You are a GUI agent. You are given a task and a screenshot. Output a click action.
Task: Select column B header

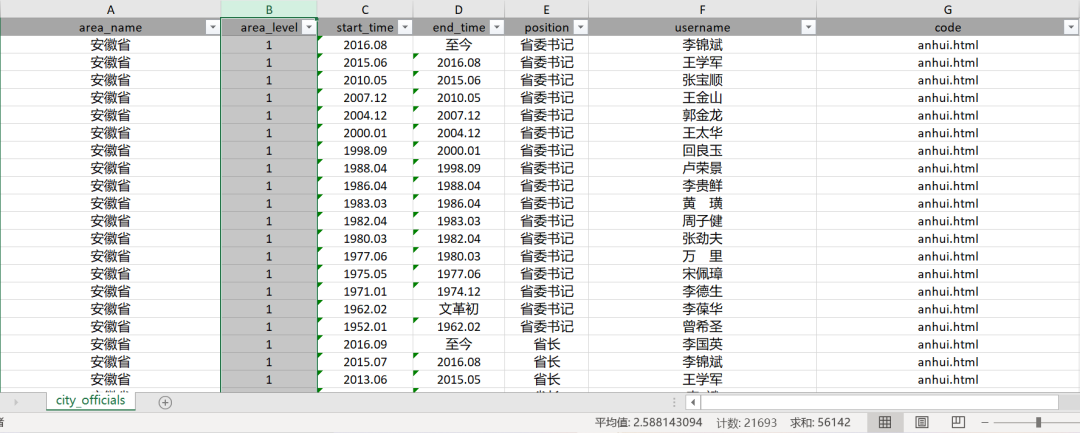click(269, 9)
